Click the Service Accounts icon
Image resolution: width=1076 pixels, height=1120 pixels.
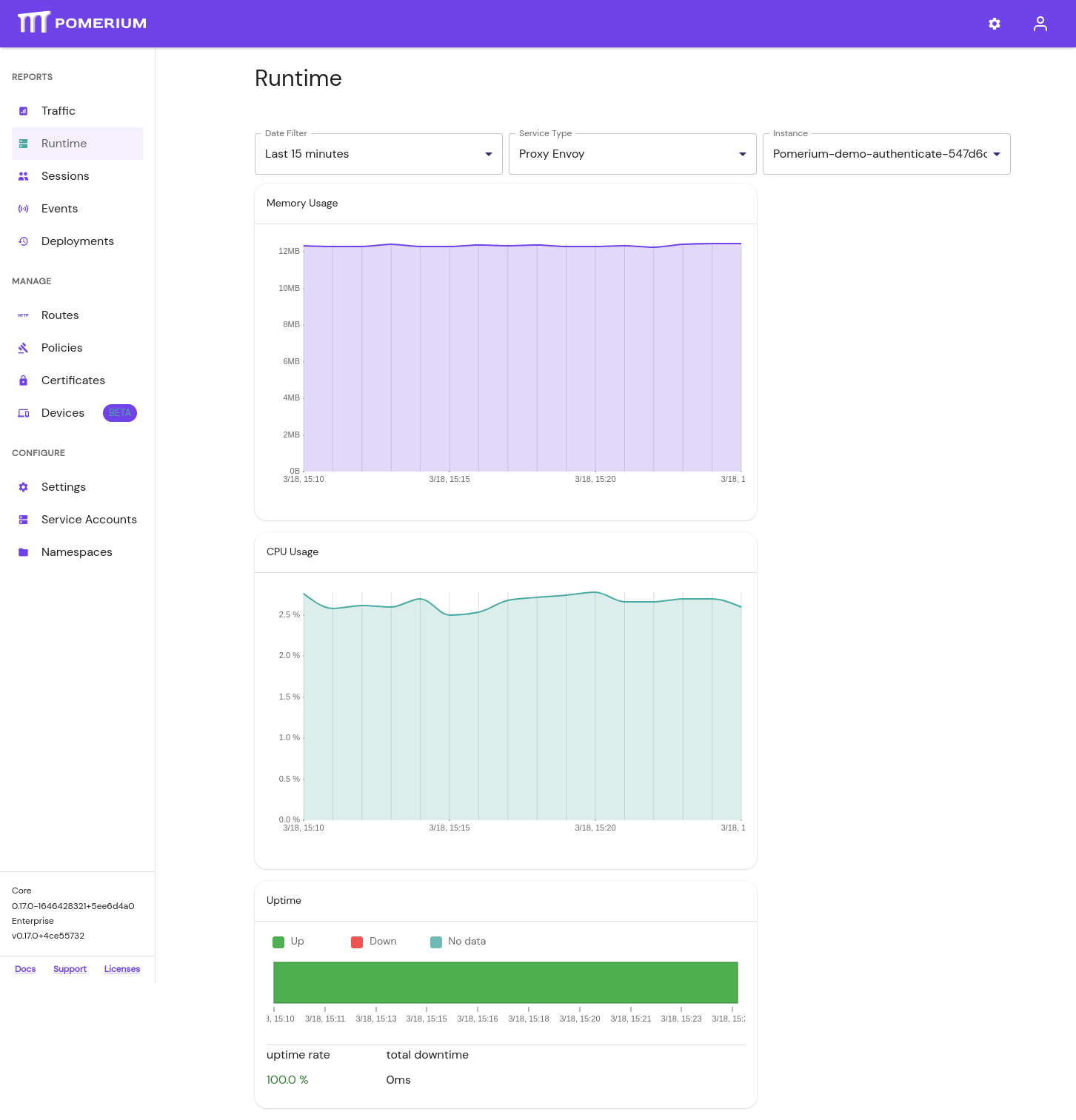click(x=24, y=520)
